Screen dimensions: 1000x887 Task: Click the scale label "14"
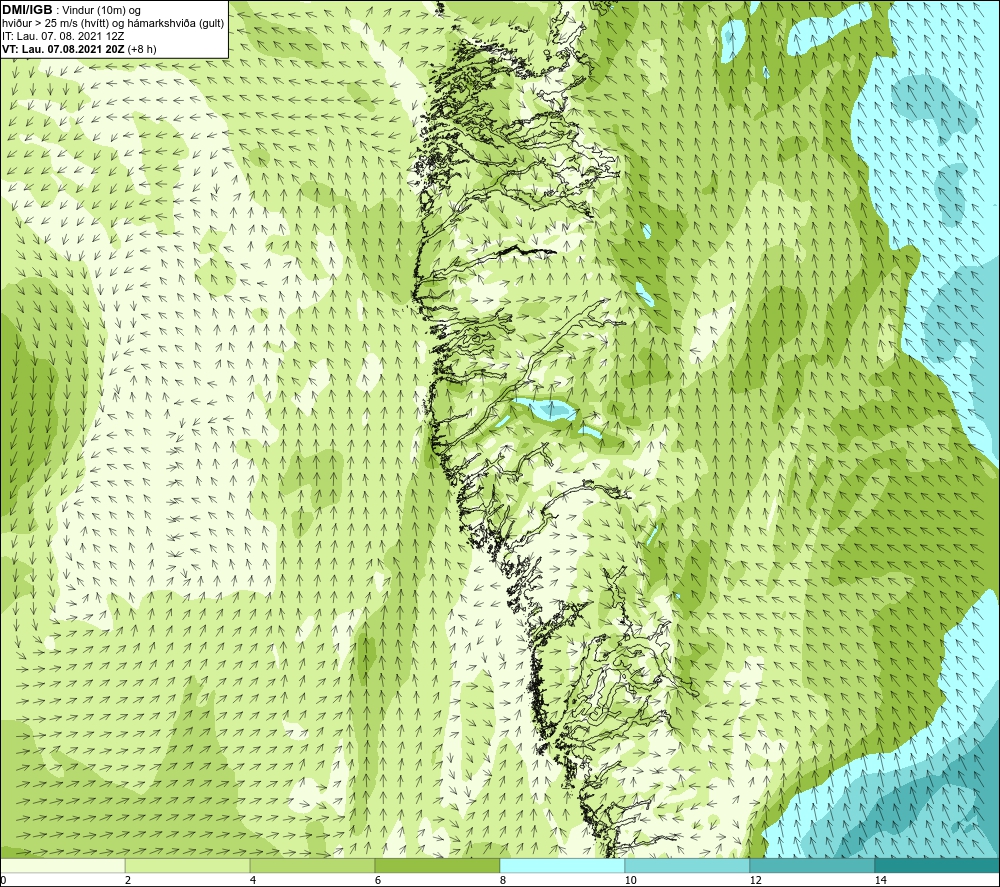coord(880,880)
